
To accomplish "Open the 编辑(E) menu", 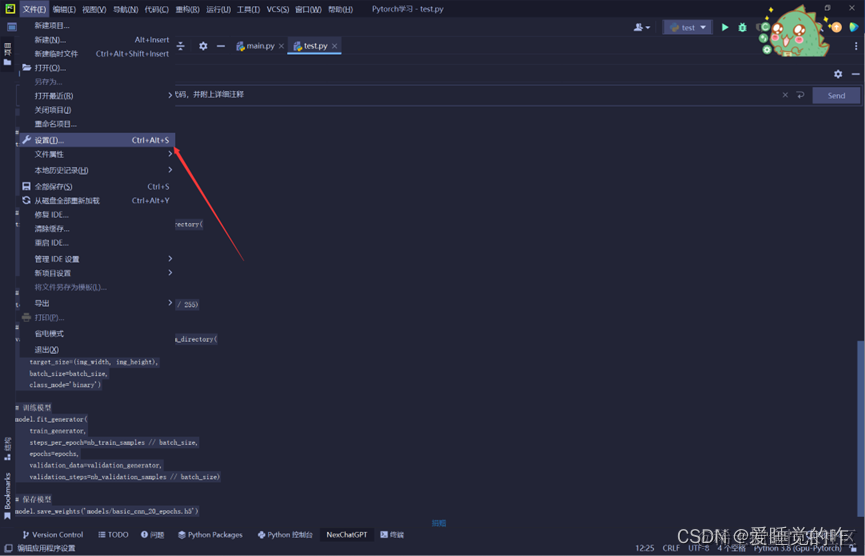I will 64,9.
